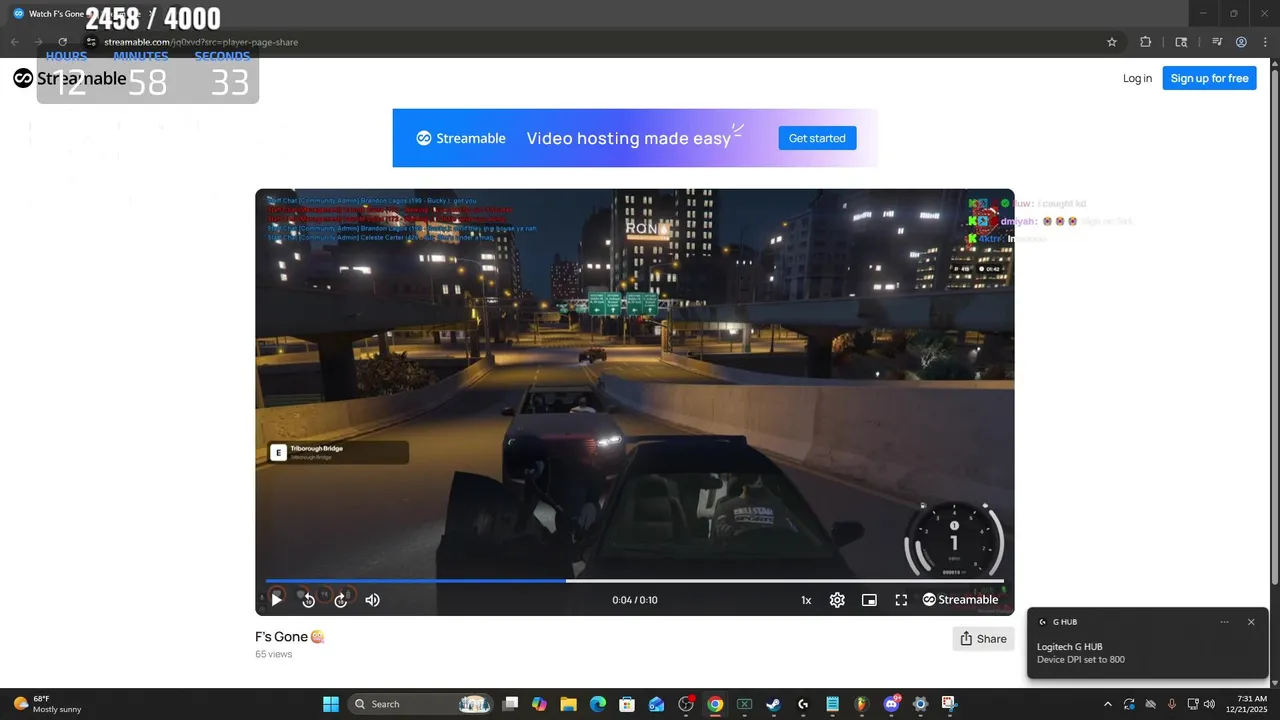Screen dimensions: 1280x720
Task: Click the streamable.com address bar
Action: click(x=600, y=42)
